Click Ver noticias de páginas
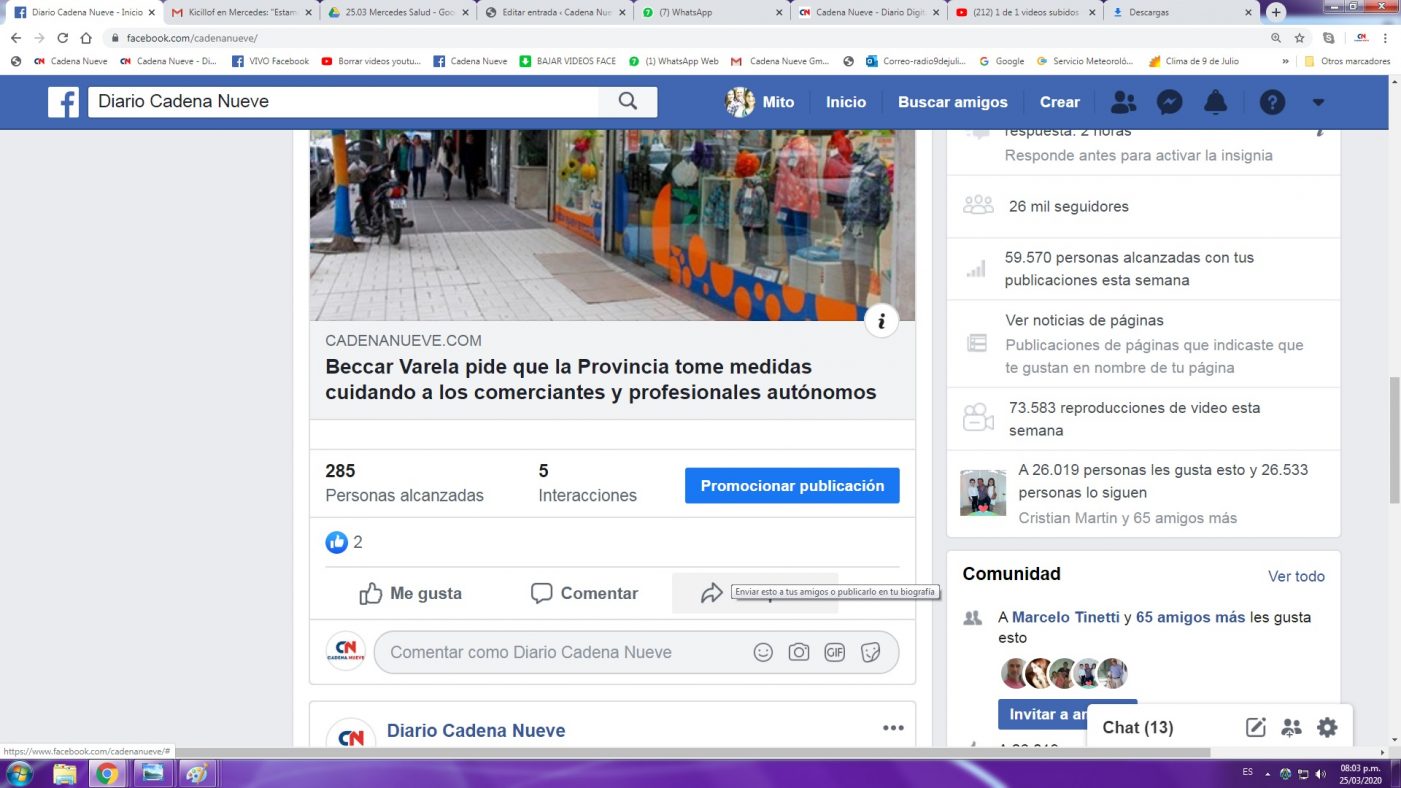1401x788 pixels. click(x=1085, y=320)
